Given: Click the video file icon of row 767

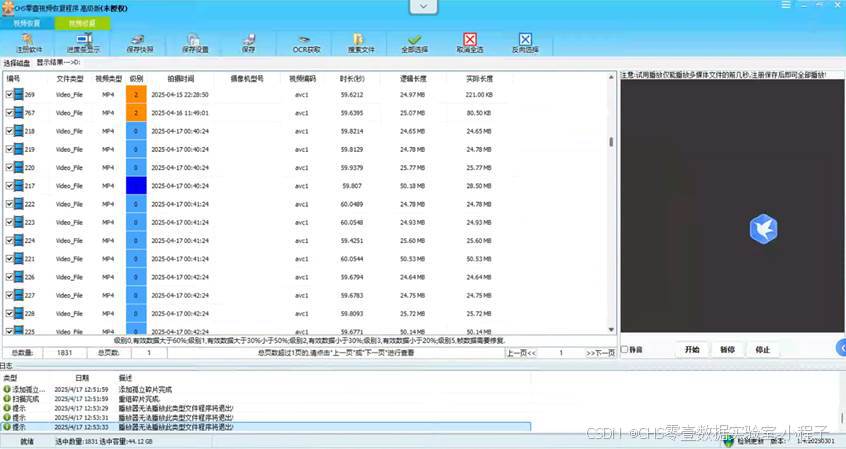Looking at the screenshot, I should point(19,113).
